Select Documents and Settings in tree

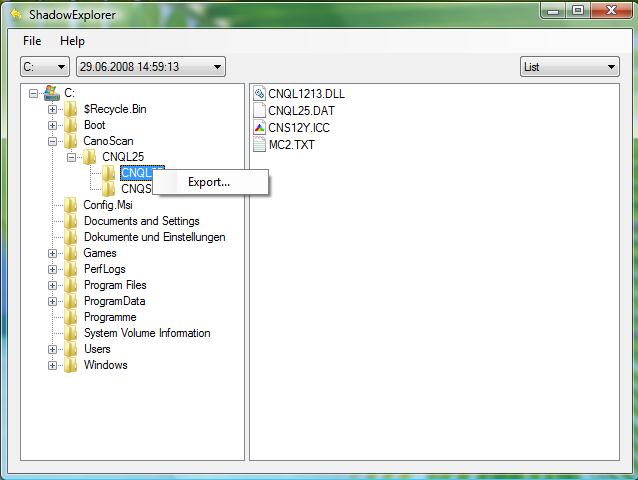(x=141, y=221)
